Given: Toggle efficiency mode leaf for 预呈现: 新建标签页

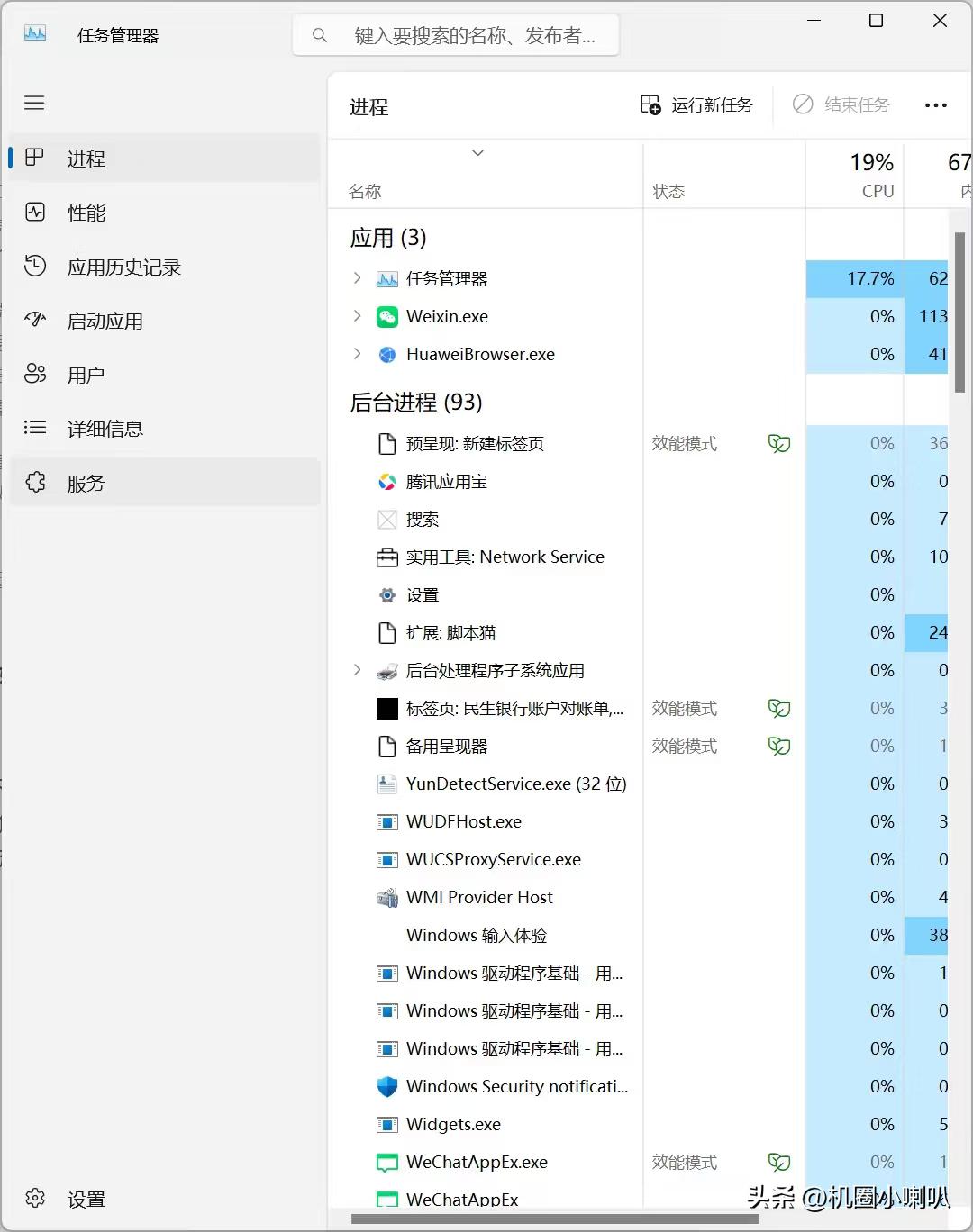Looking at the screenshot, I should click(x=778, y=443).
